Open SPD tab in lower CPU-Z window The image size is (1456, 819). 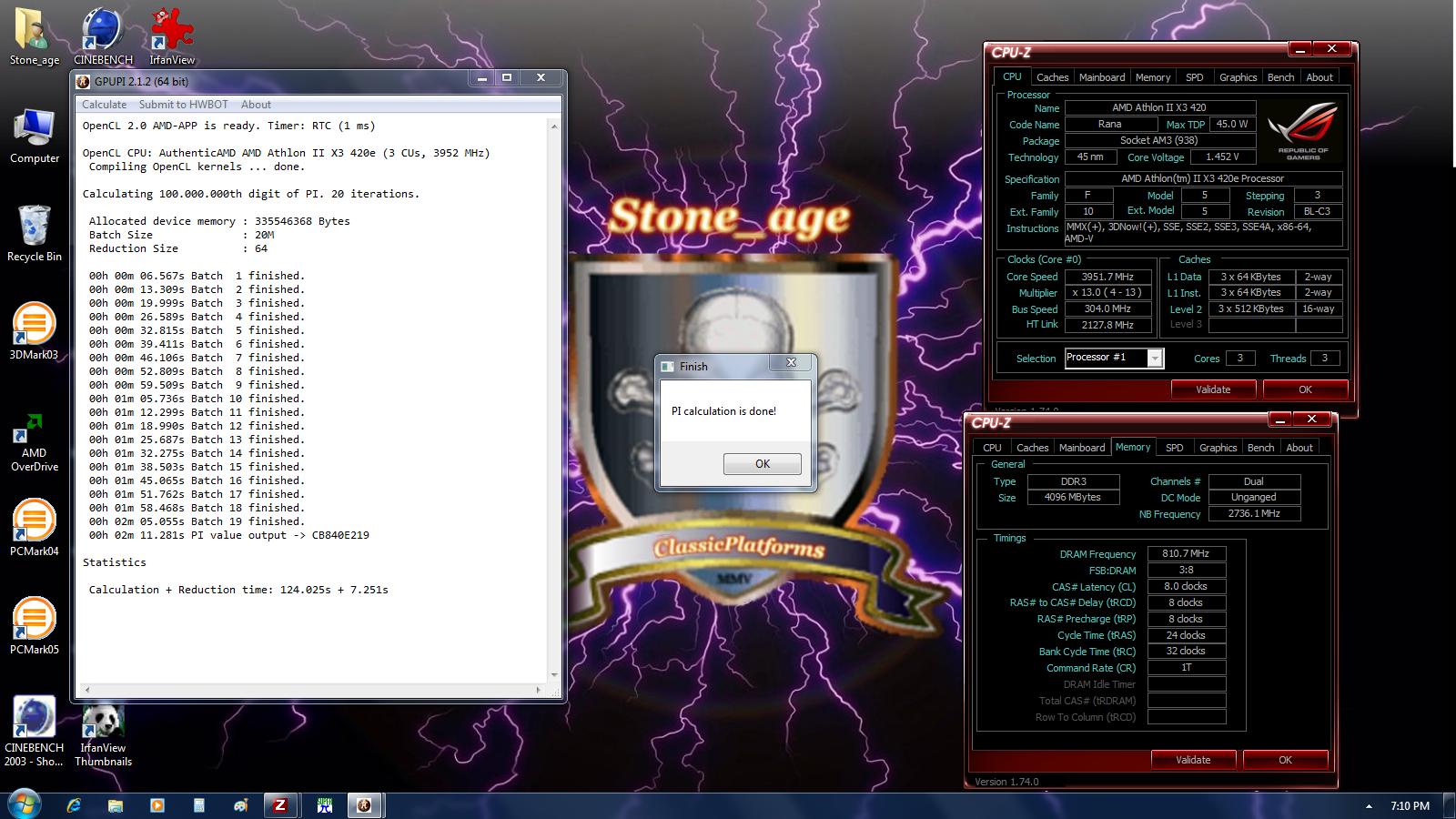coord(1175,448)
